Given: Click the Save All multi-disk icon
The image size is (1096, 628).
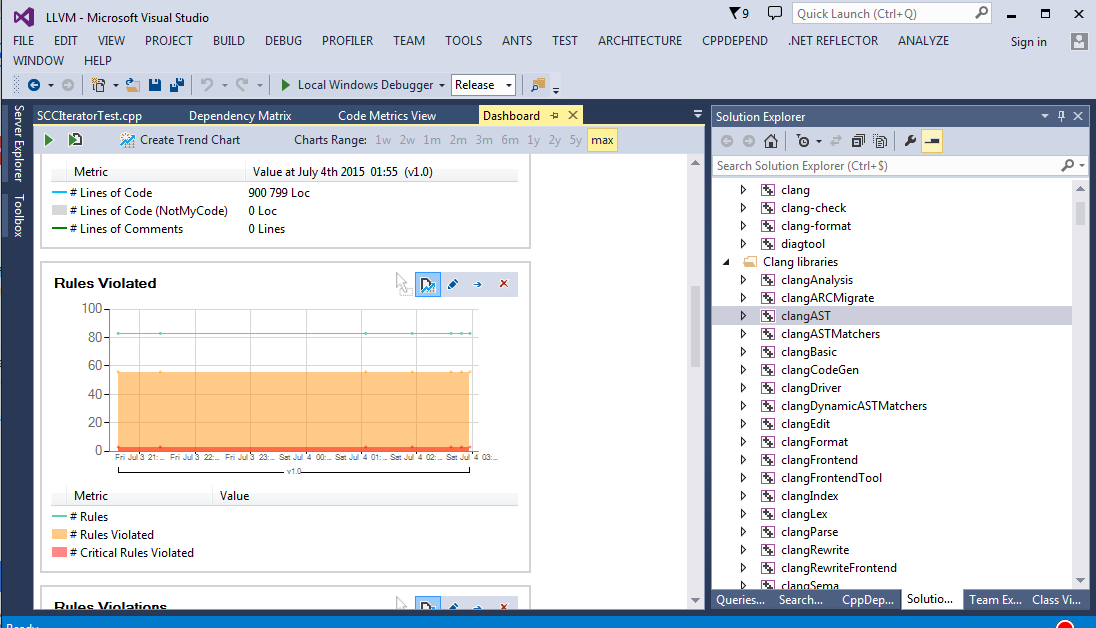Looking at the screenshot, I should tap(177, 85).
